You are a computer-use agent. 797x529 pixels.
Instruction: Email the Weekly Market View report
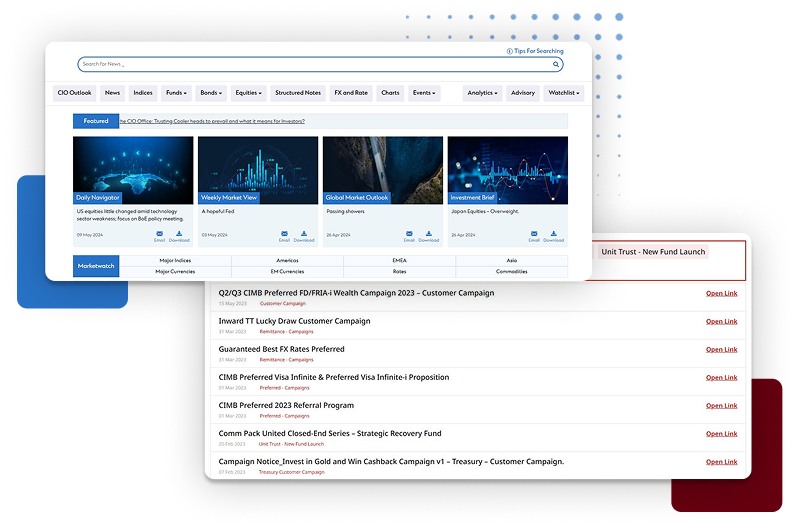[284, 236]
